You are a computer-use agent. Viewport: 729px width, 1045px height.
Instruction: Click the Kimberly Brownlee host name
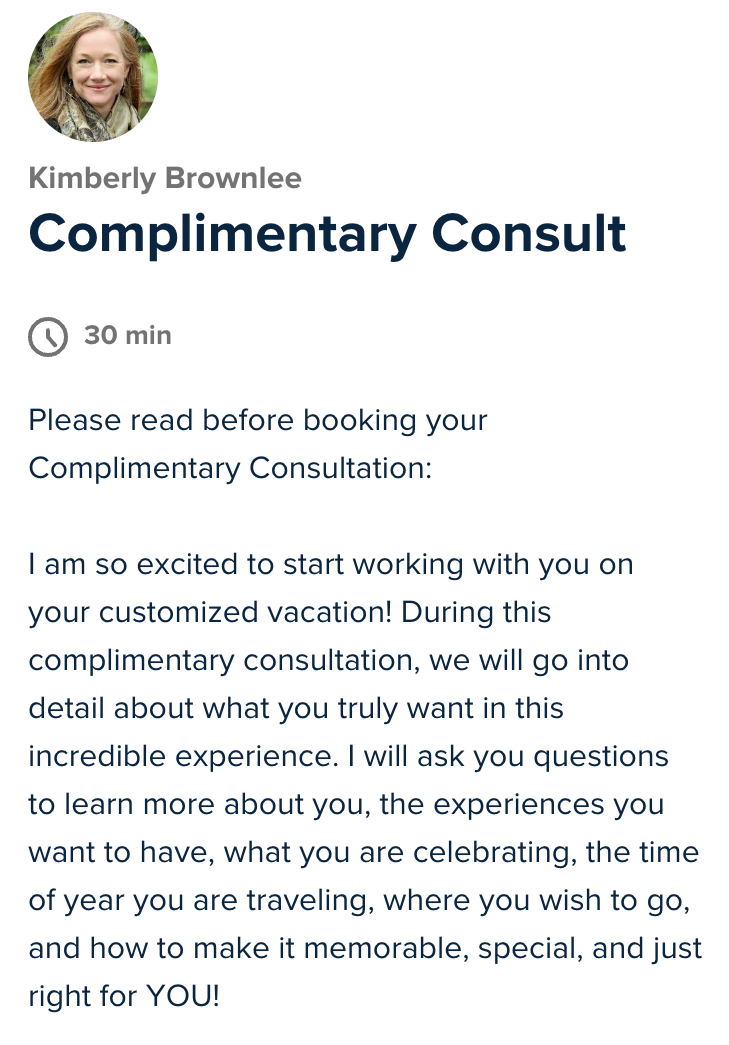pos(165,178)
